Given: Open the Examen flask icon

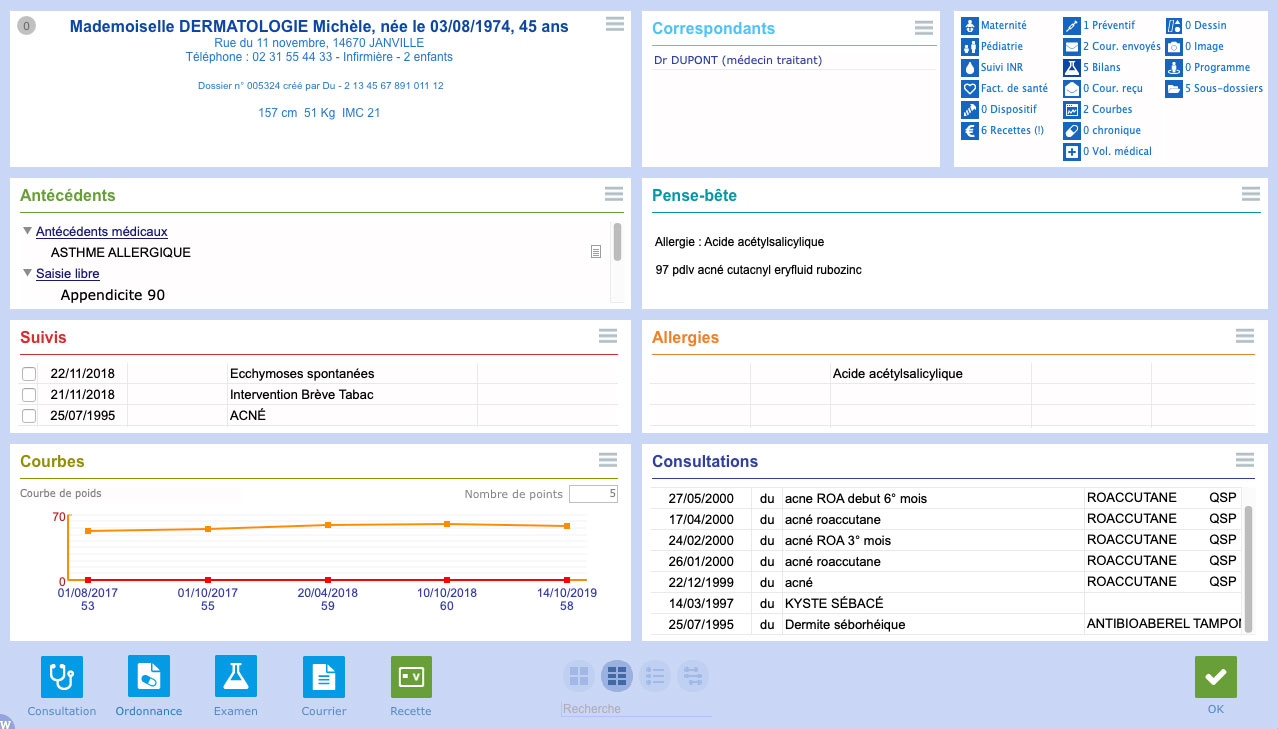Looking at the screenshot, I should coord(236,677).
